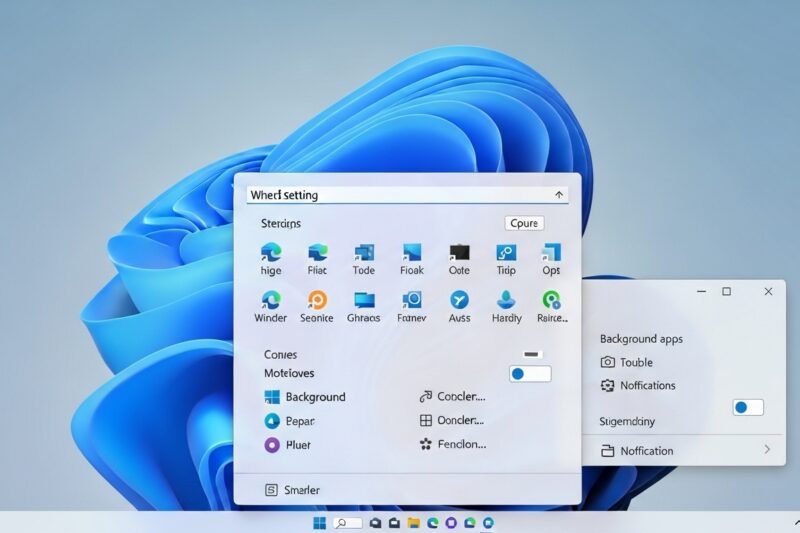Screen dimensions: 800x533
Task: Launch the Hardiy app
Action: pos(506,300)
